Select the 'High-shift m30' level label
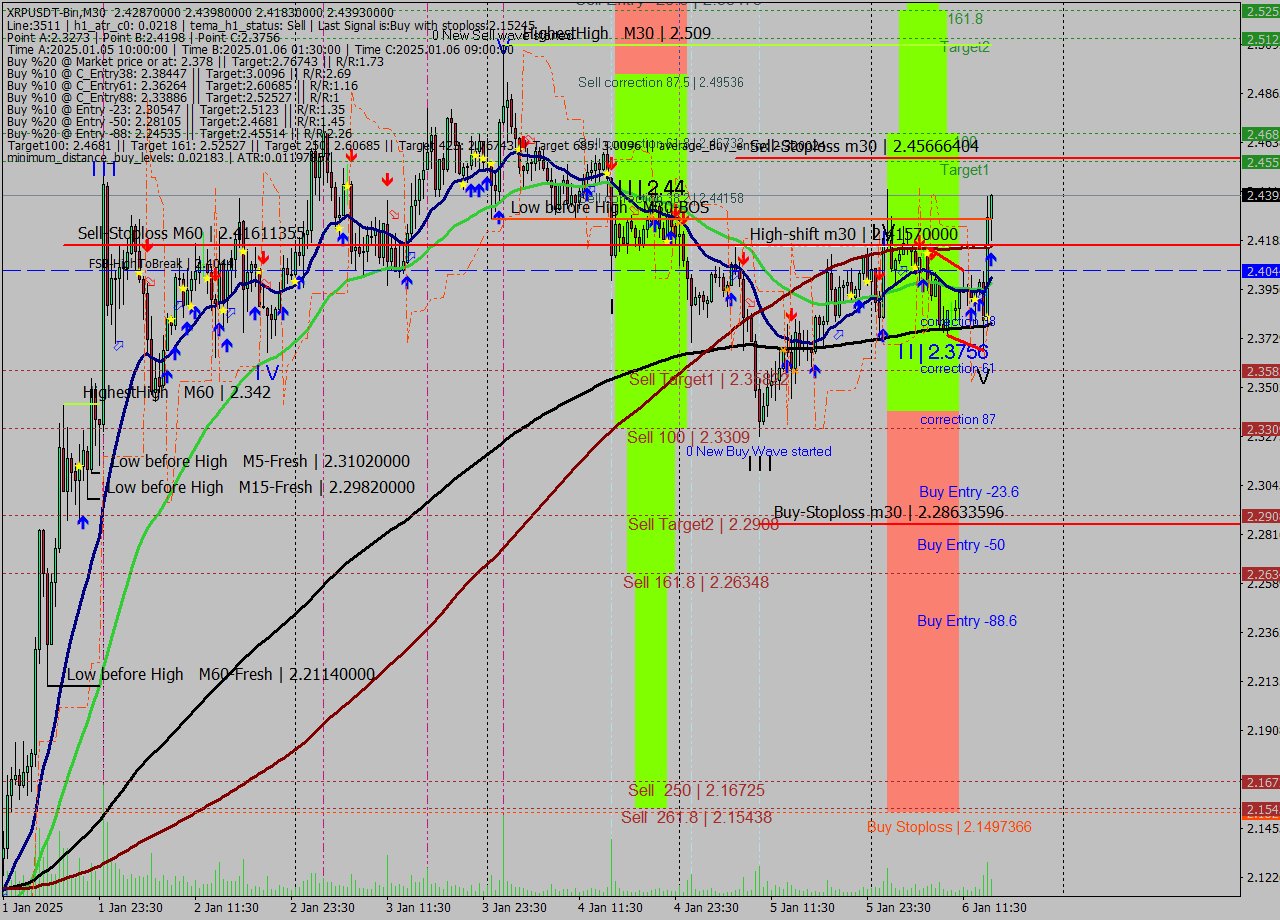Image resolution: width=1280 pixels, height=920 pixels. coord(854,234)
